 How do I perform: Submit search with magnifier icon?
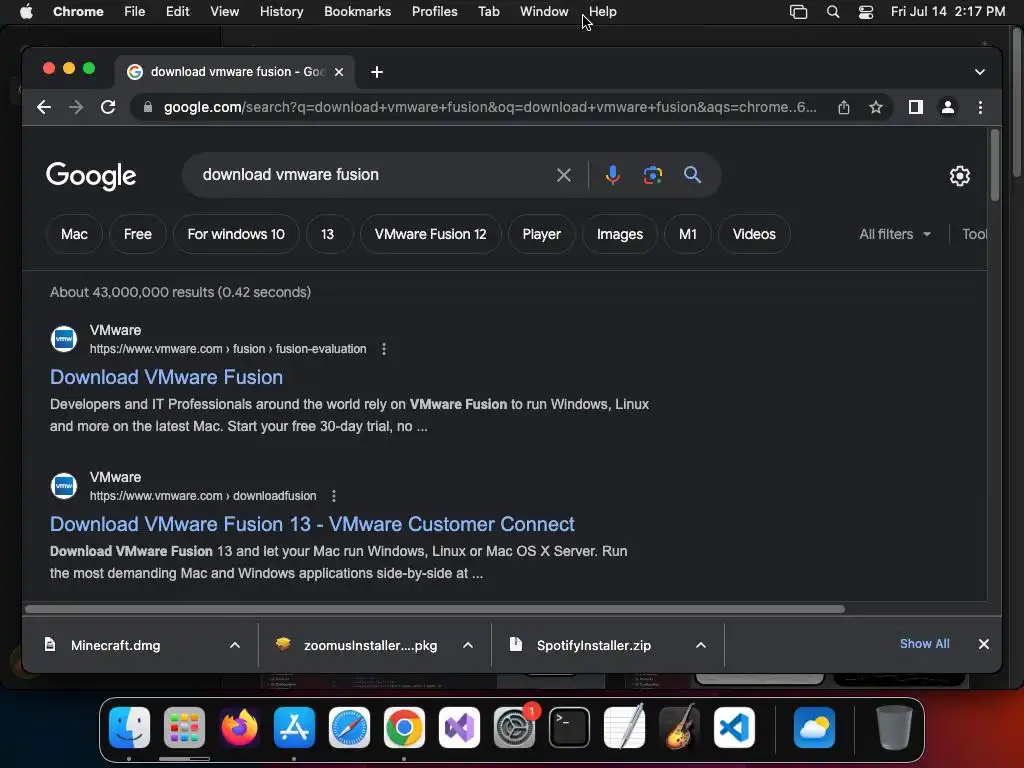tap(692, 175)
